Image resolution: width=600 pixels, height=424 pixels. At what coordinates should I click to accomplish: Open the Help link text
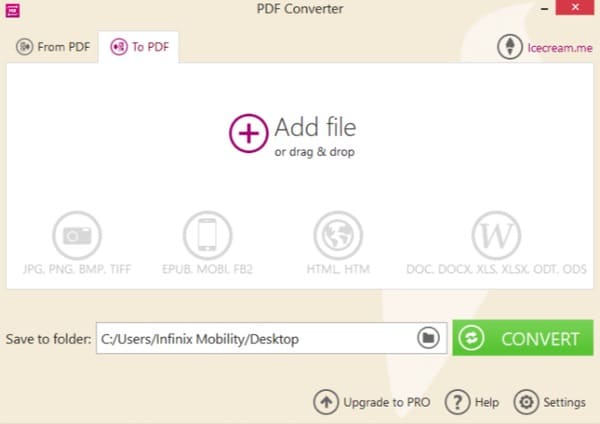coord(487,403)
